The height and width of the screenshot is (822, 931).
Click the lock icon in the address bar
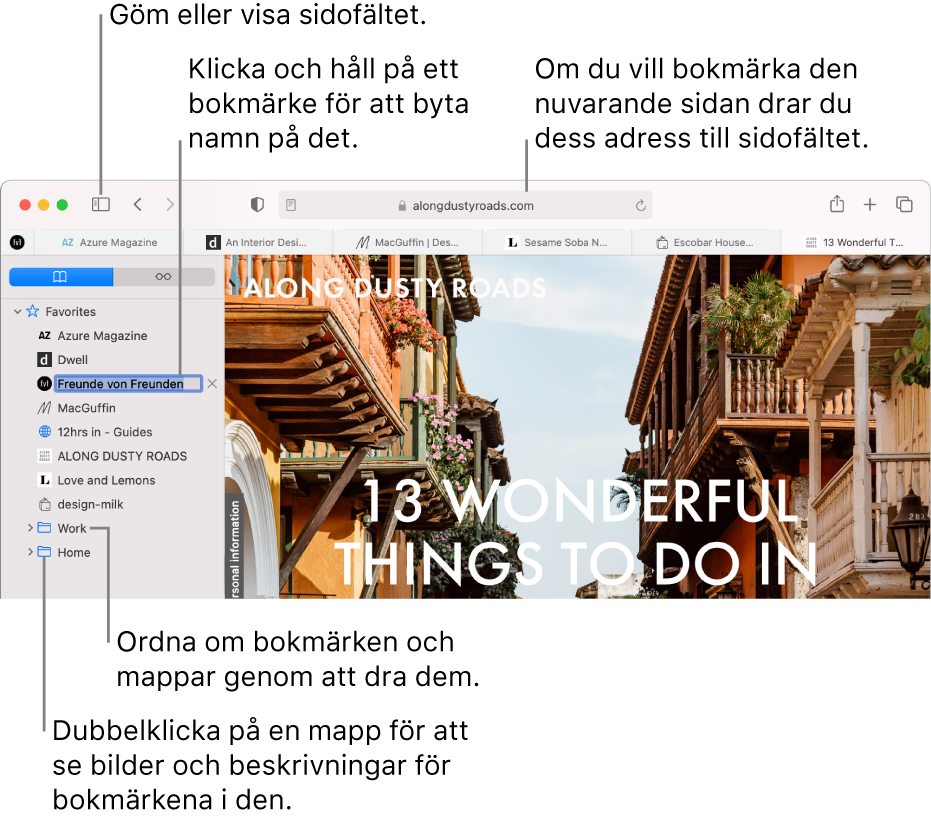402,206
